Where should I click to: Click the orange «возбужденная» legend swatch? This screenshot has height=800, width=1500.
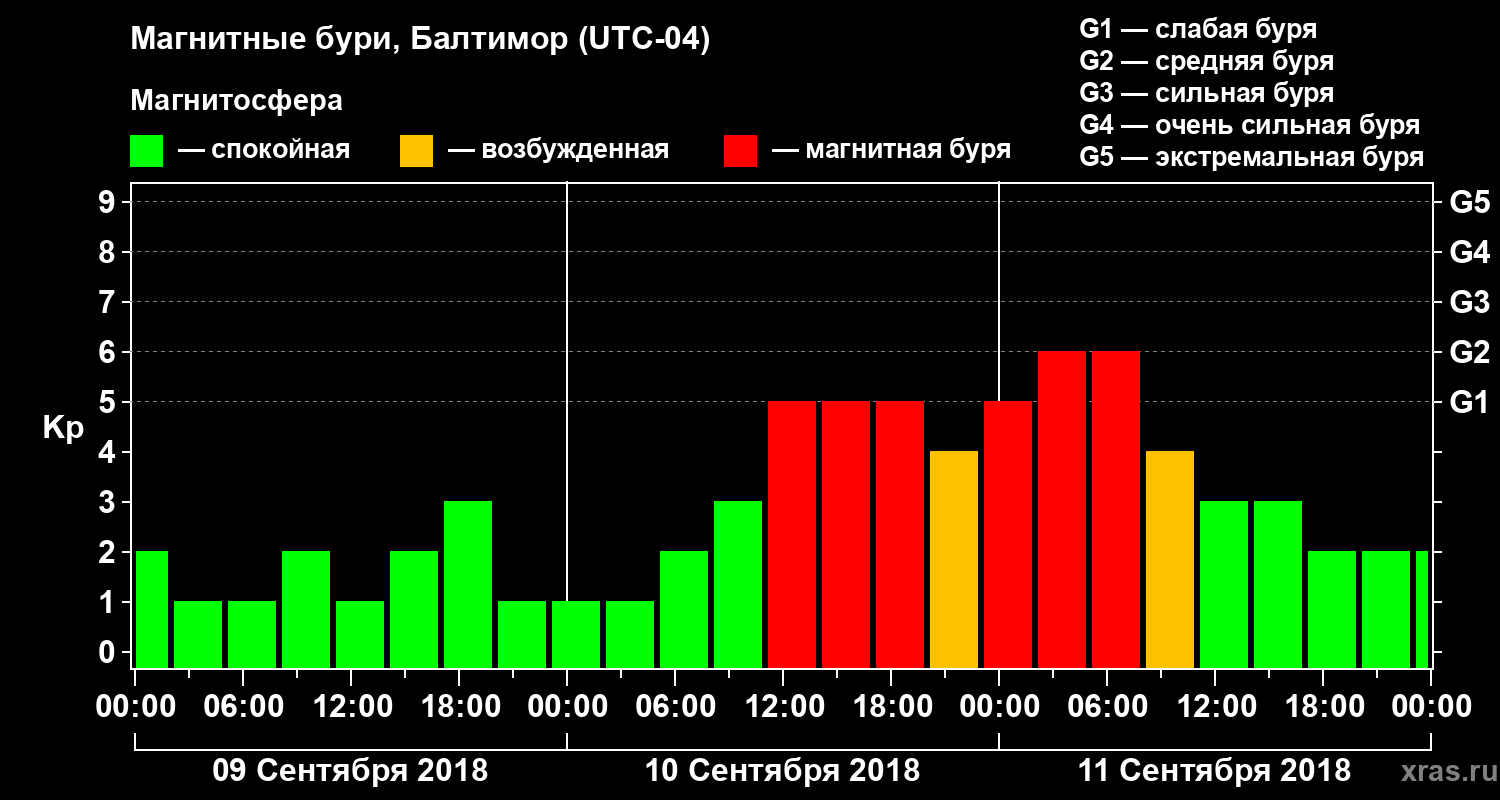[x=416, y=151]
